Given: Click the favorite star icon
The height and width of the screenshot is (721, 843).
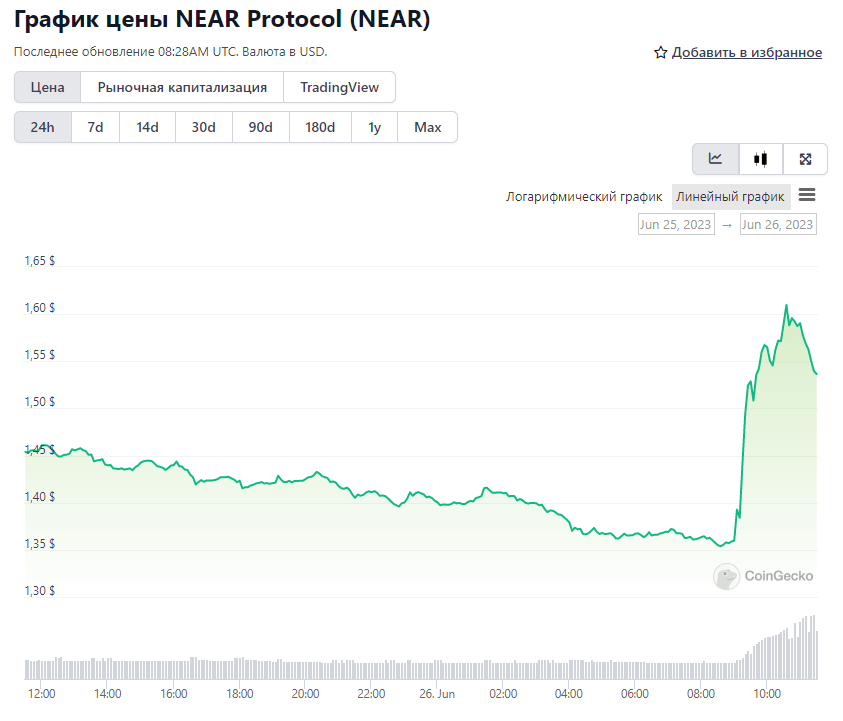Looking at the screenshot, I should (x=660, y=53).
